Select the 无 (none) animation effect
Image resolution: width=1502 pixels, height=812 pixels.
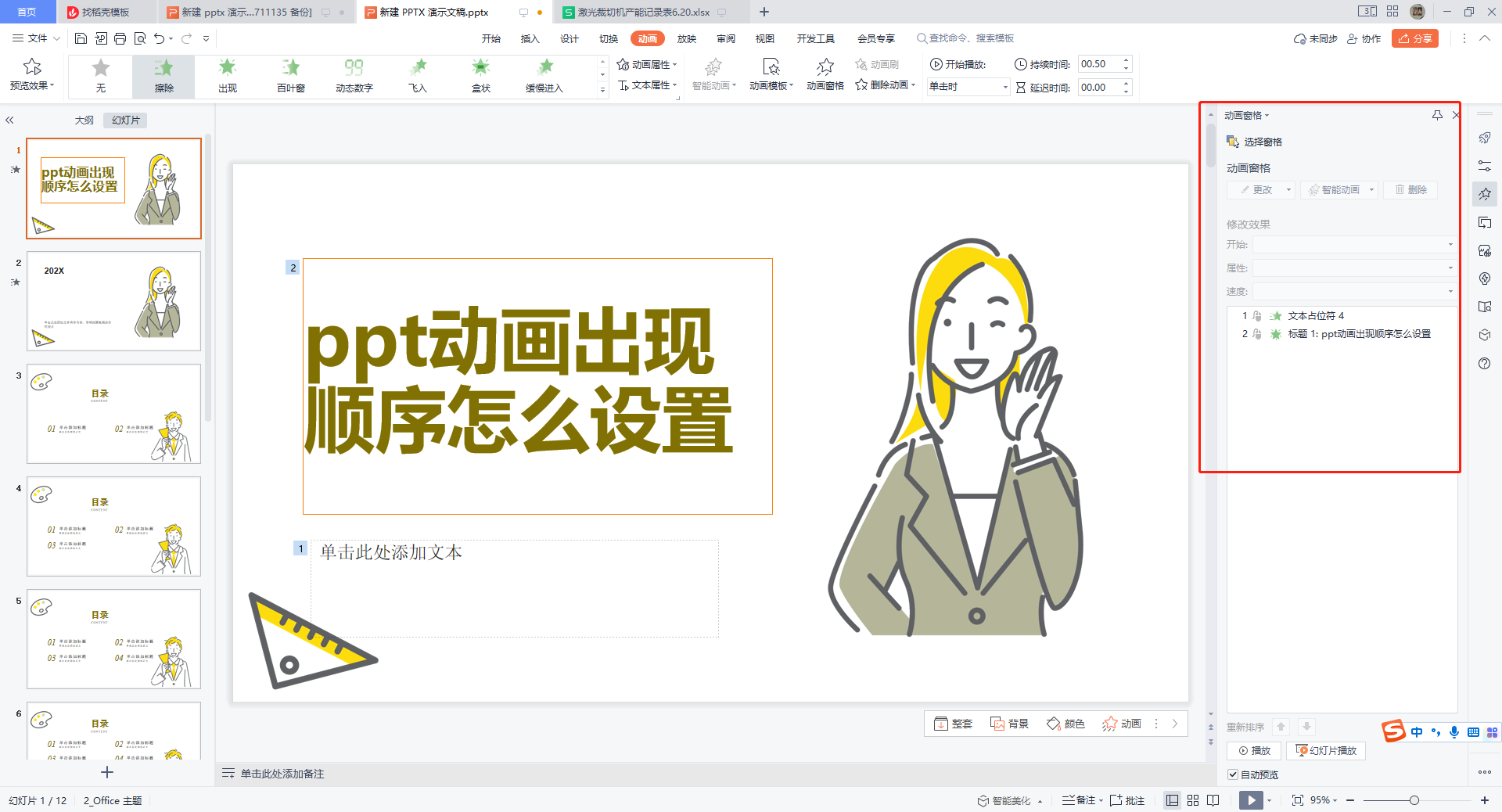(100, 76)
